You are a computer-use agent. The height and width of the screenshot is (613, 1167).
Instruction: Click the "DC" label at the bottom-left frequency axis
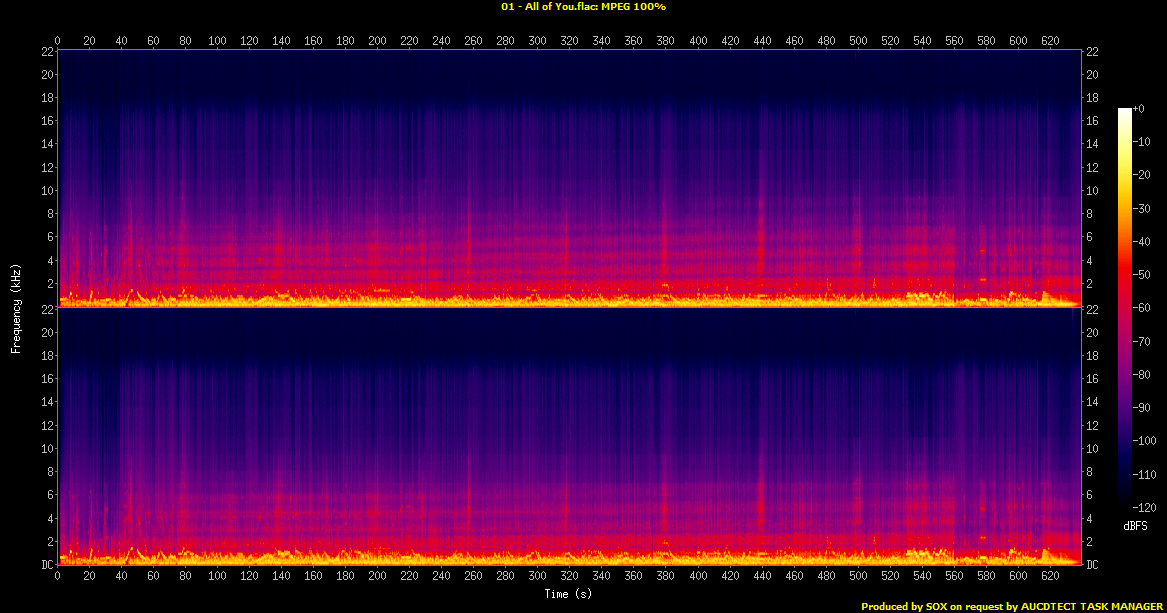click(45, 565)
